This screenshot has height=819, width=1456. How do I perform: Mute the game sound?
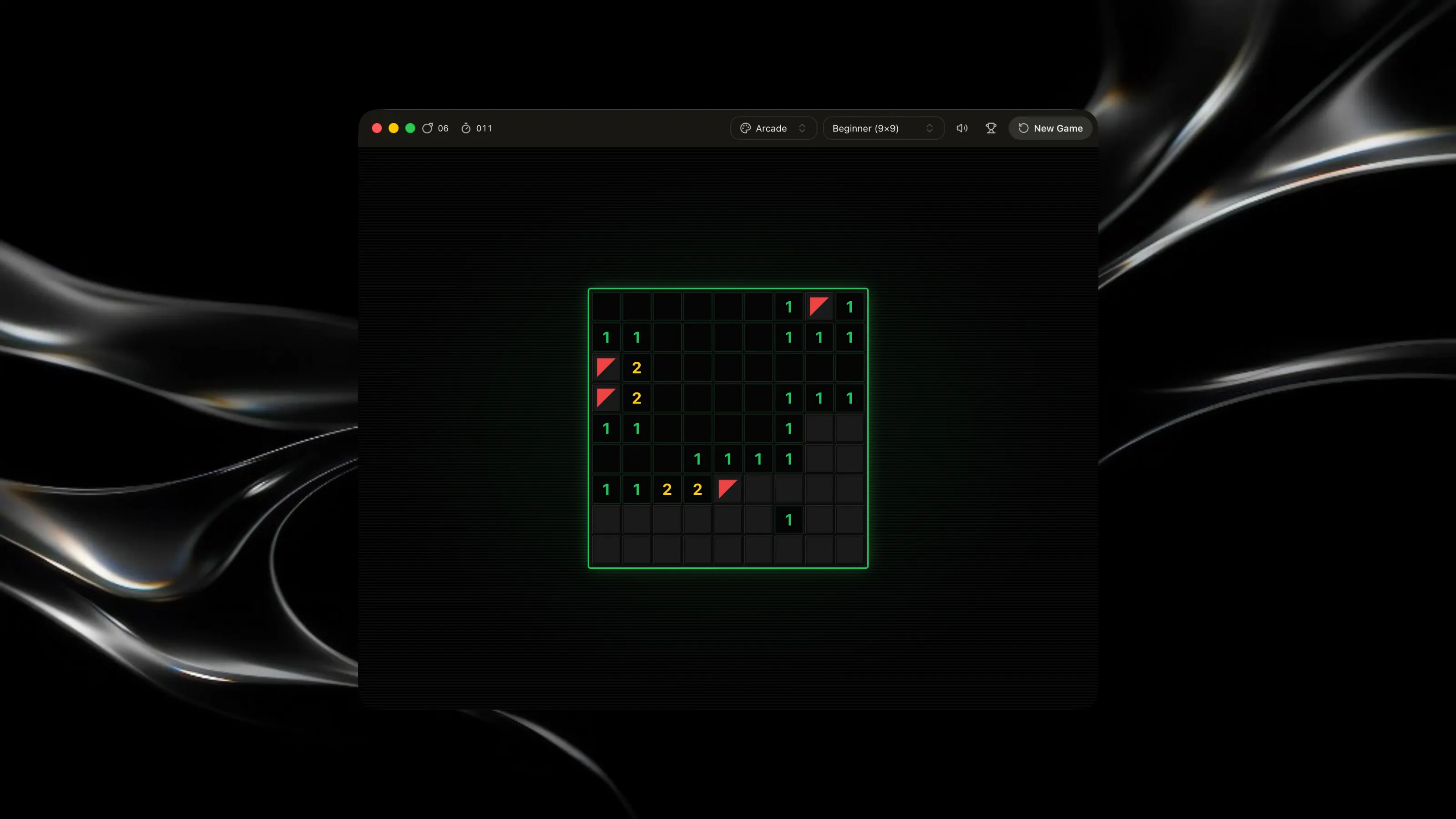tap(962, 128)
